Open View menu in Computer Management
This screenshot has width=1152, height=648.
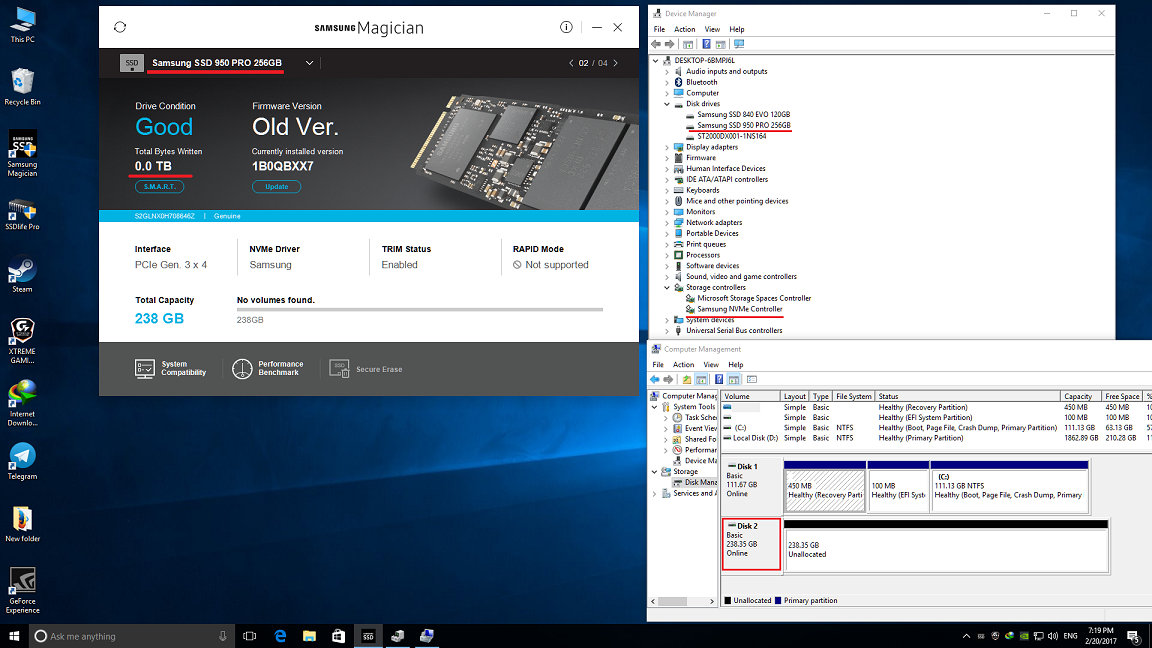[x=711, y=365]
